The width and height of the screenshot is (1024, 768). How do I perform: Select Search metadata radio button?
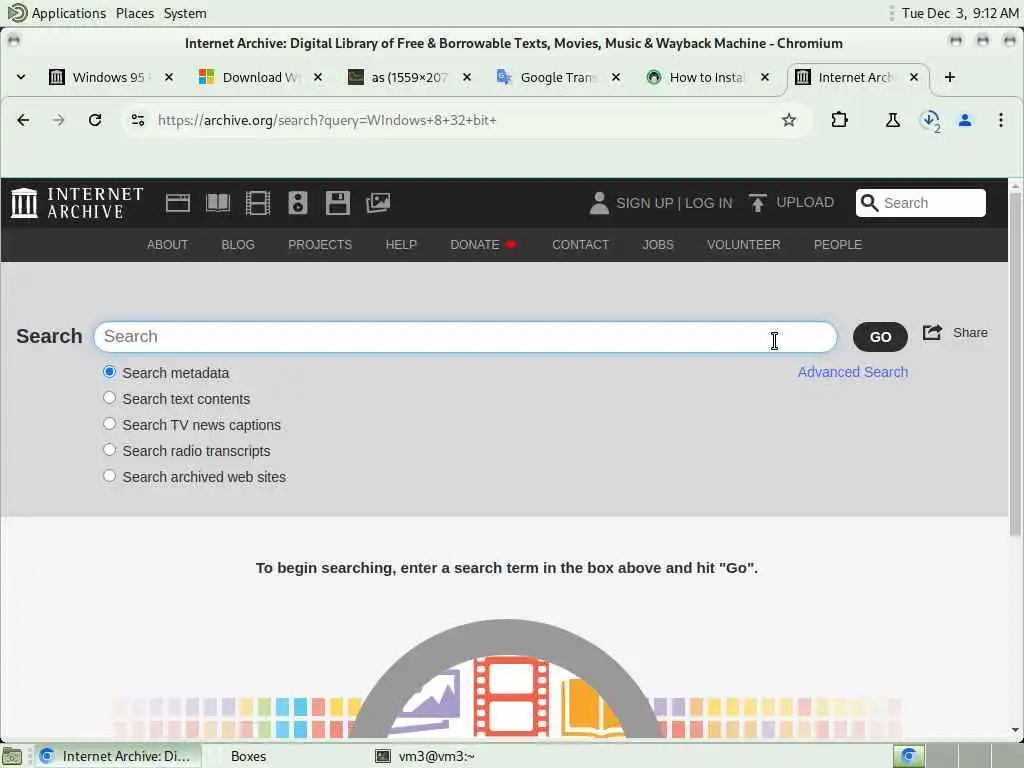(x=110, y=372)
